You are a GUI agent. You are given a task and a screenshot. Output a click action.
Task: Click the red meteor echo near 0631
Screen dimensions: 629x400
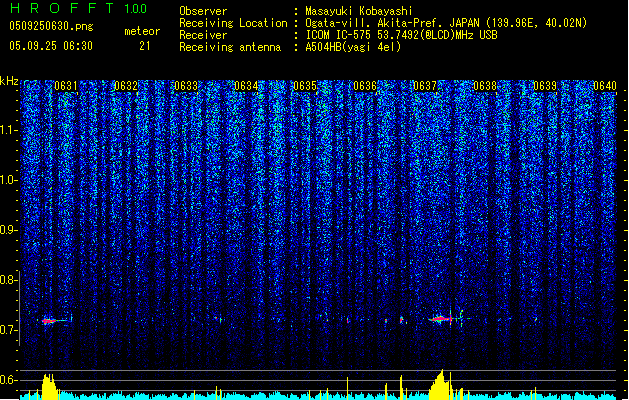[49, 321]
